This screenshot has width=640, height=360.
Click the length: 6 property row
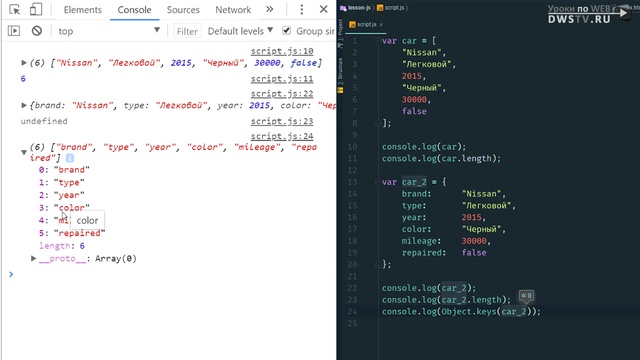(x=62, y=246)
